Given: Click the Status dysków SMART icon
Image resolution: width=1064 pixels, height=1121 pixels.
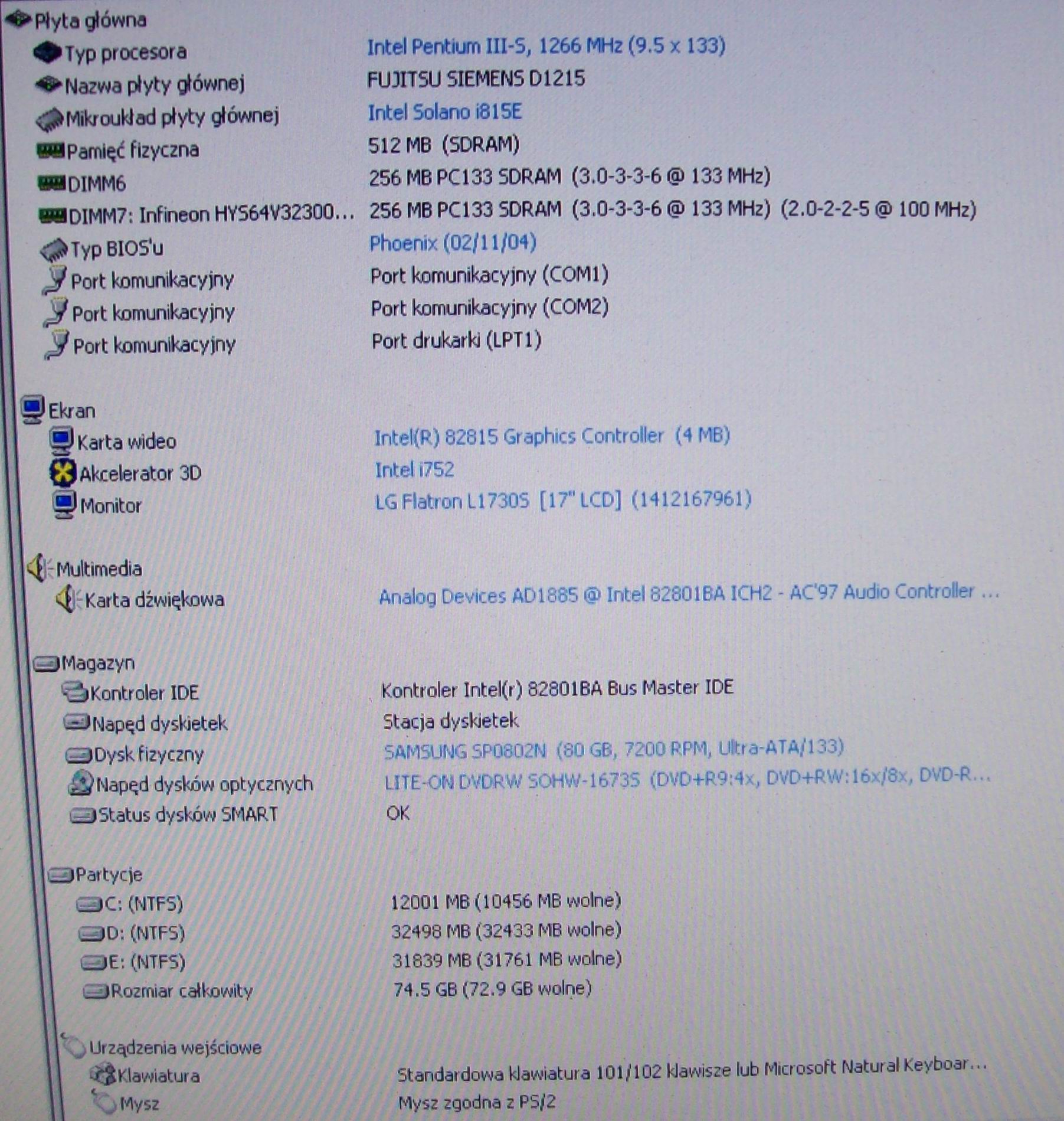Looking at the screenshot, I should pos(83,816).
